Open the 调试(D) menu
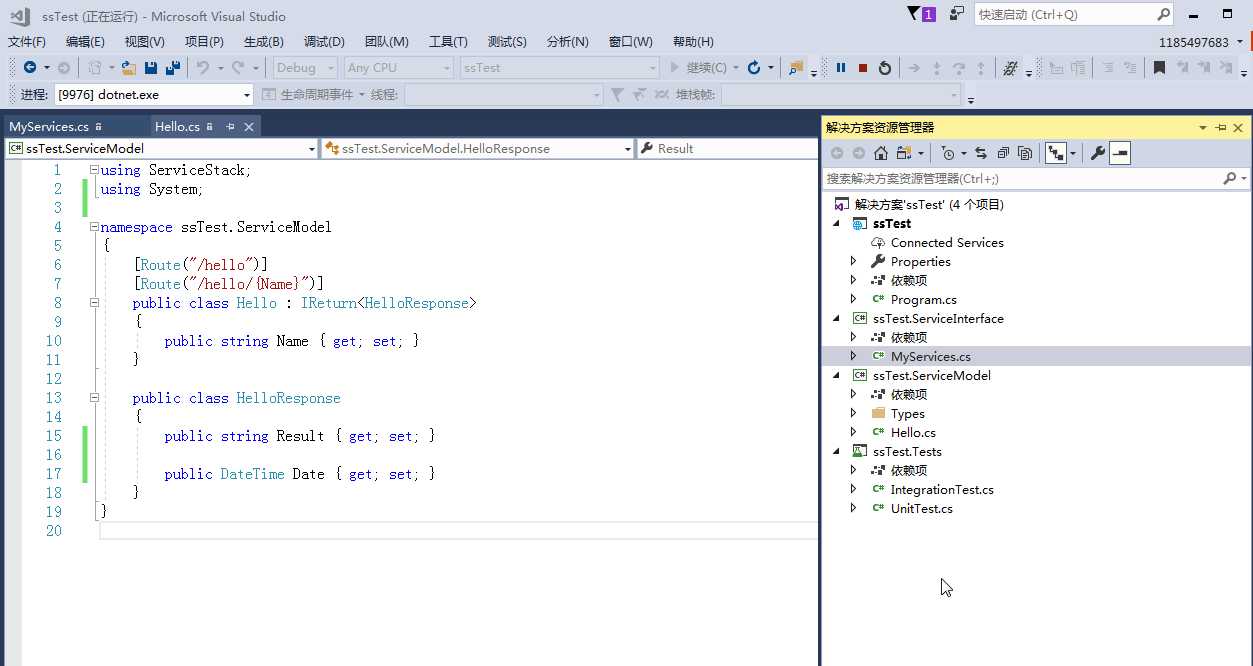The width and height of the screenshot is (1253, 666). 323,41
